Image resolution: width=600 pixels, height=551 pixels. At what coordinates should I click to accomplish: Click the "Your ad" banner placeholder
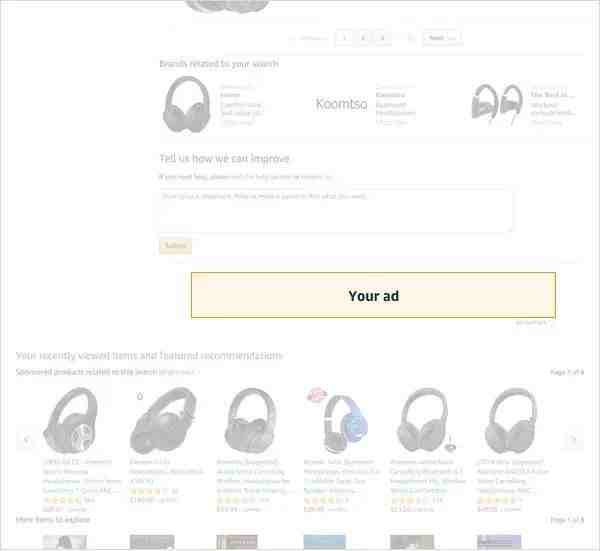coord(373,295)
